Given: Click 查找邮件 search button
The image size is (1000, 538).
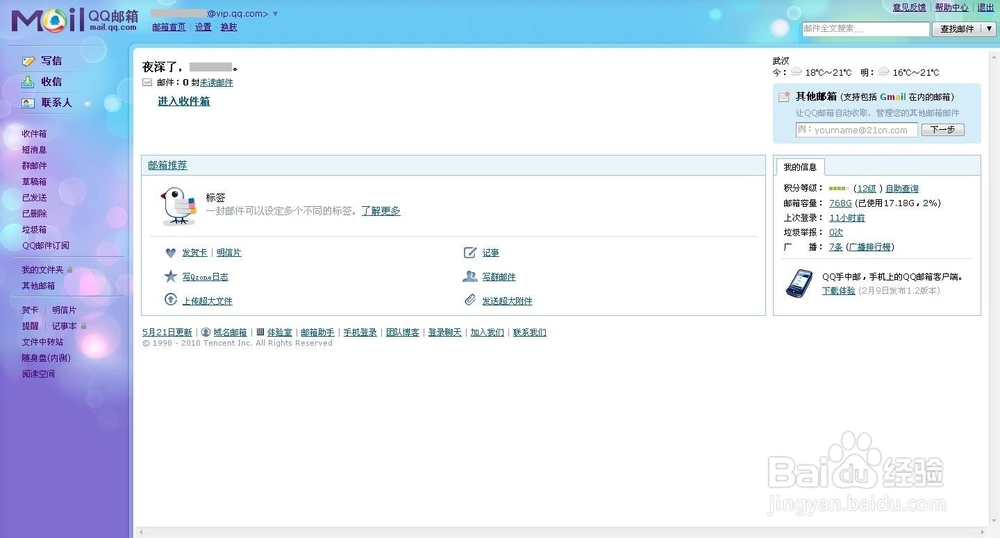Looking at the screenshot, I should 957,29.
